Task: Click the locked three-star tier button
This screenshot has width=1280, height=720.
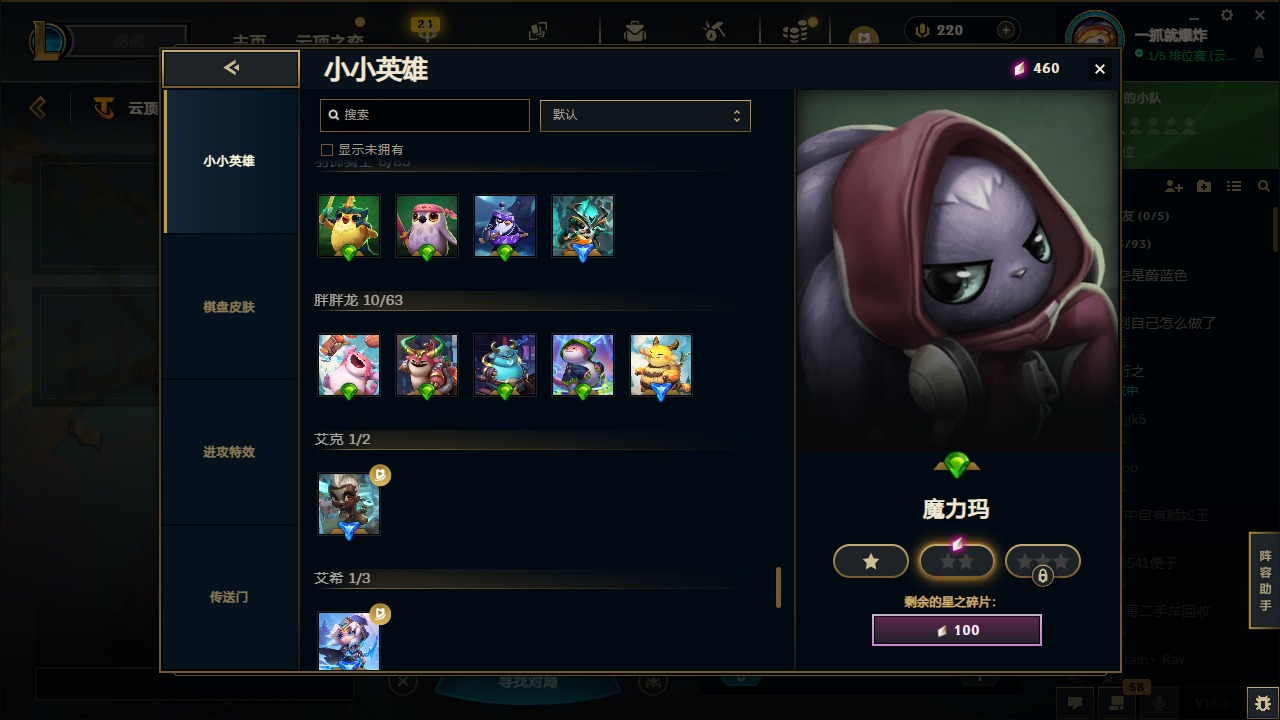Action: pos(1043,562)
